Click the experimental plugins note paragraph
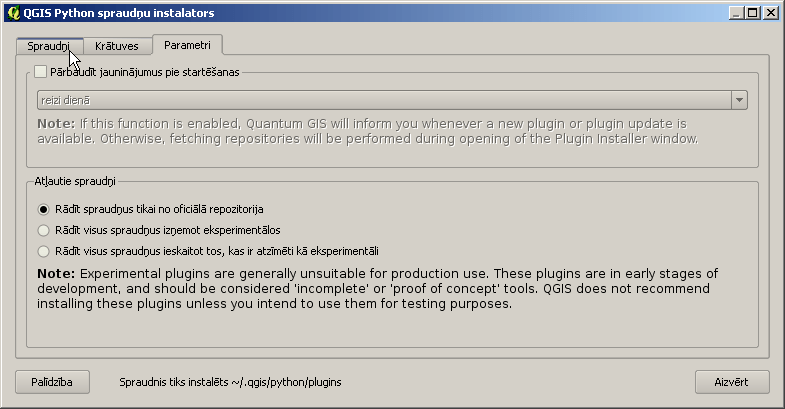 378,288
